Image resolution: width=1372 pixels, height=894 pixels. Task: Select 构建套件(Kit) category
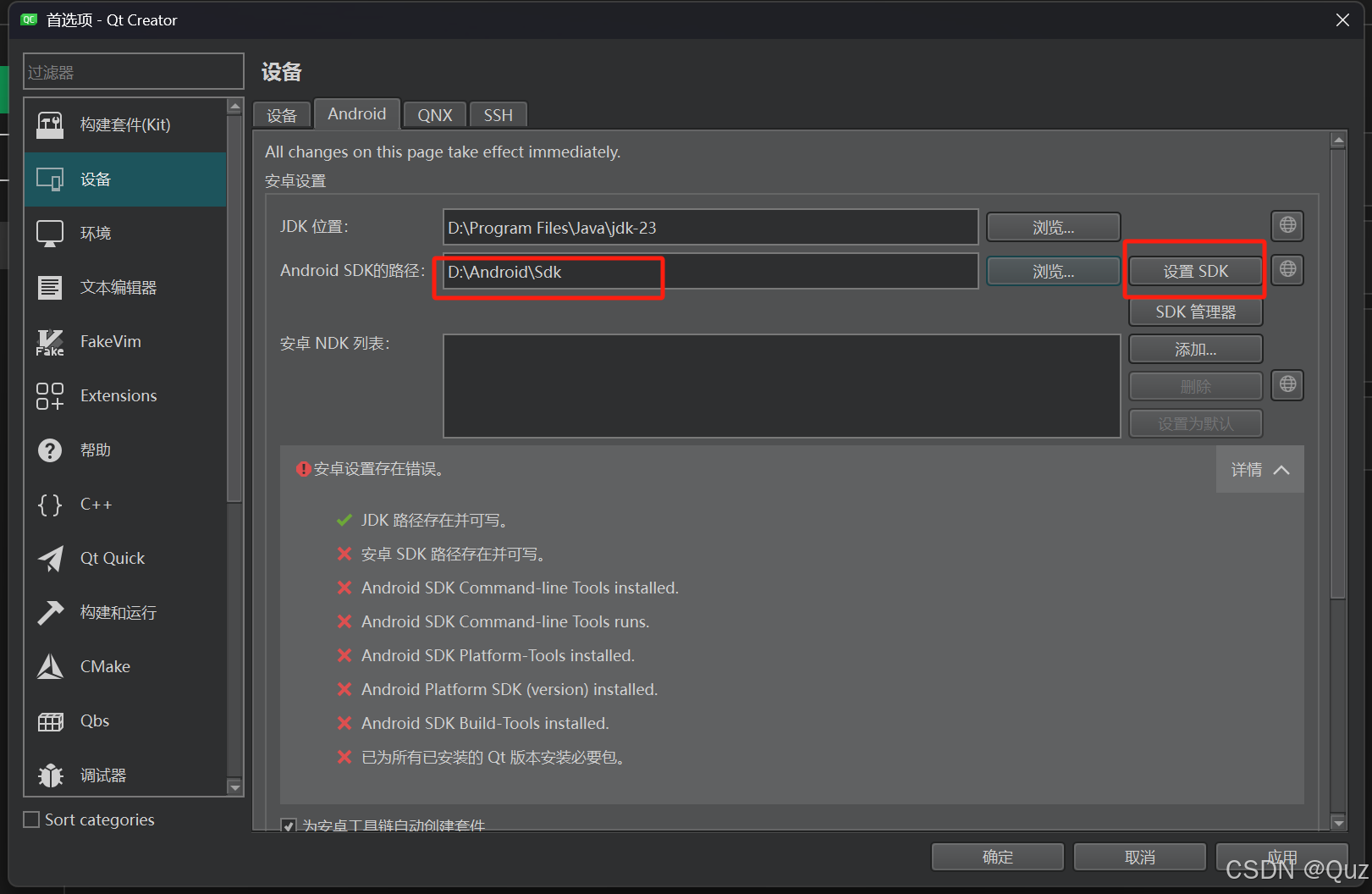[125, 125]
